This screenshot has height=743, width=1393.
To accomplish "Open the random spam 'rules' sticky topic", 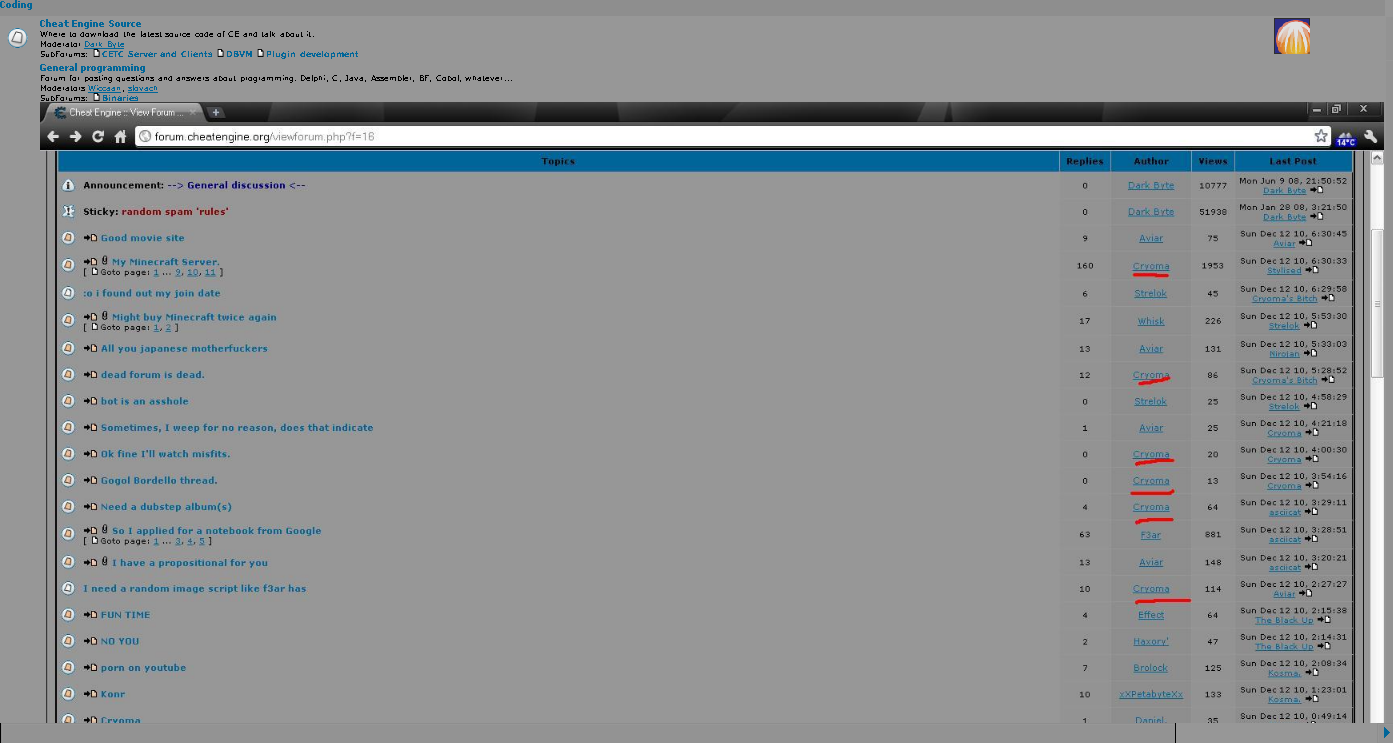I will pos(175,211).
